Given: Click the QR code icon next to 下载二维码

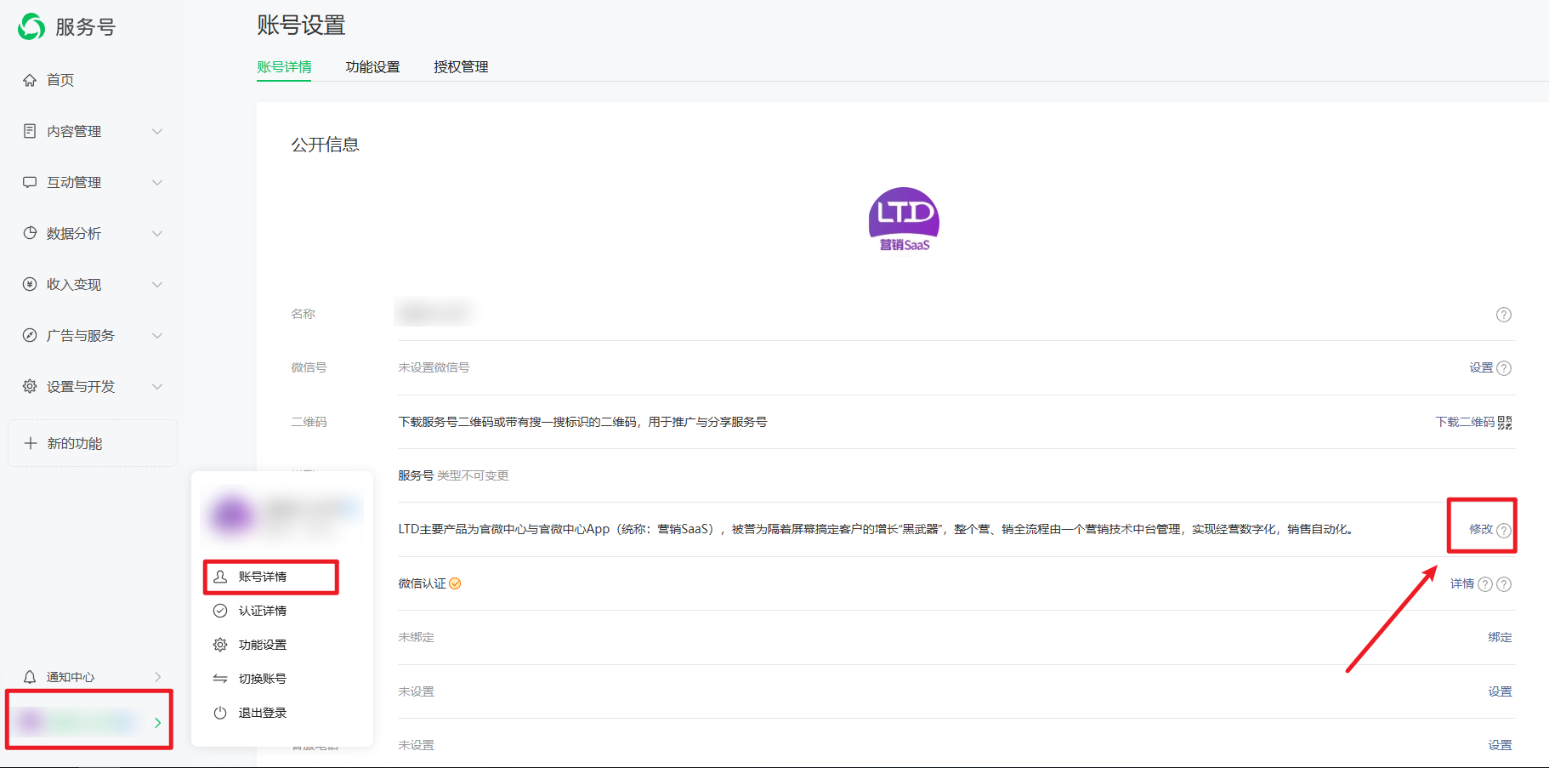Looking at the screenshot, I should pyautogui.click(x=1505, y=422).
